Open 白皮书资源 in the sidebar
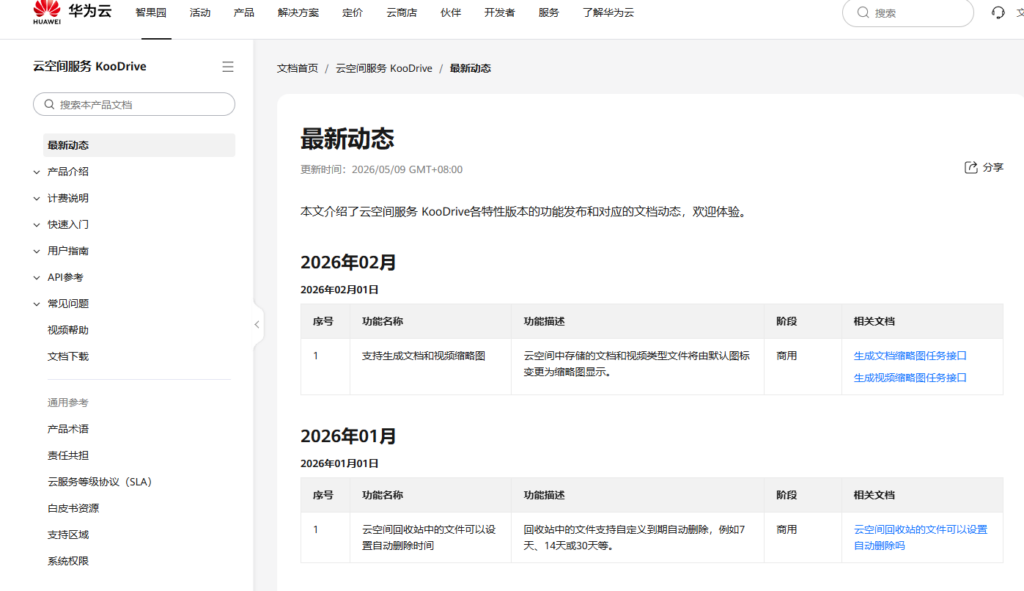Viewport: 1024px width, 591px height. [x=73, y=508]
